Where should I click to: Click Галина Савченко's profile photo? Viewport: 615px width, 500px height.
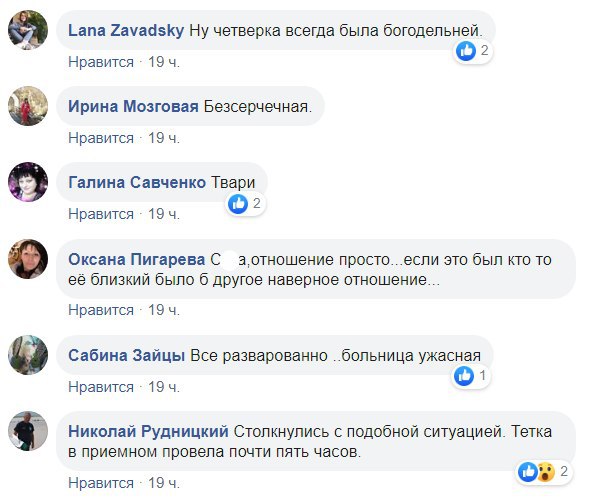click(x=27, y=182)
